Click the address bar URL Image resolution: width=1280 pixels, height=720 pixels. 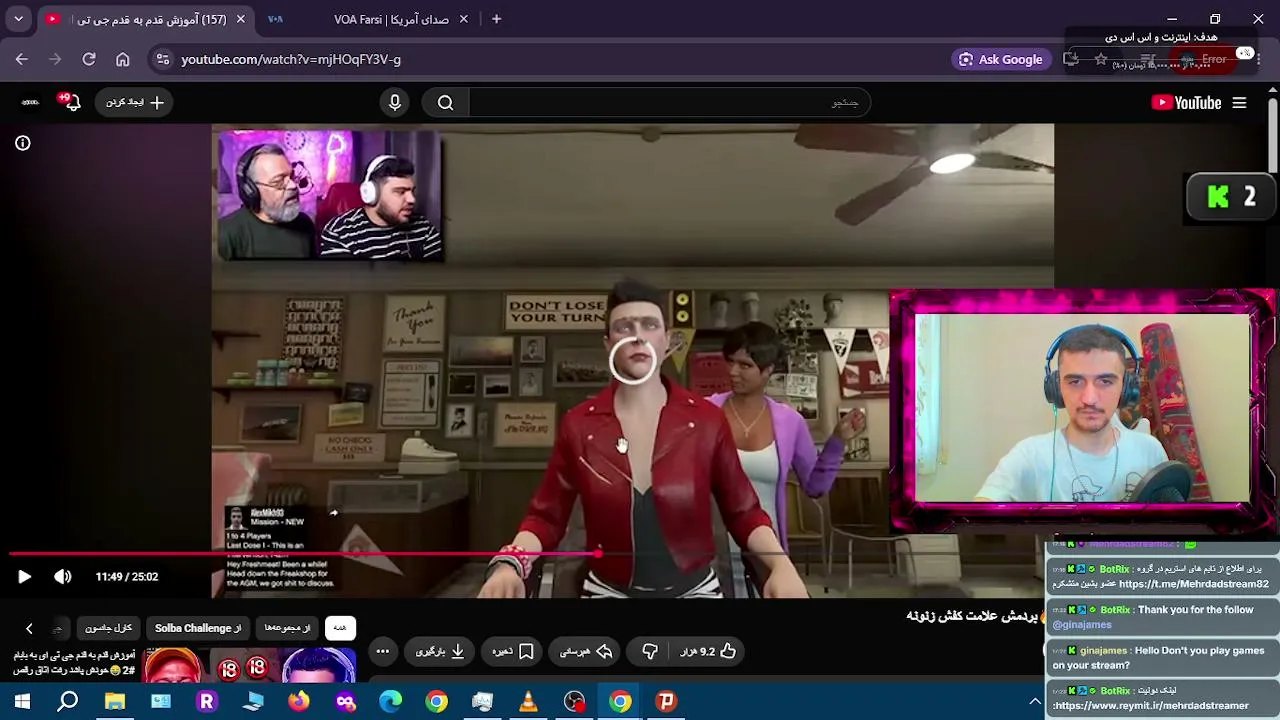point(291,59)
